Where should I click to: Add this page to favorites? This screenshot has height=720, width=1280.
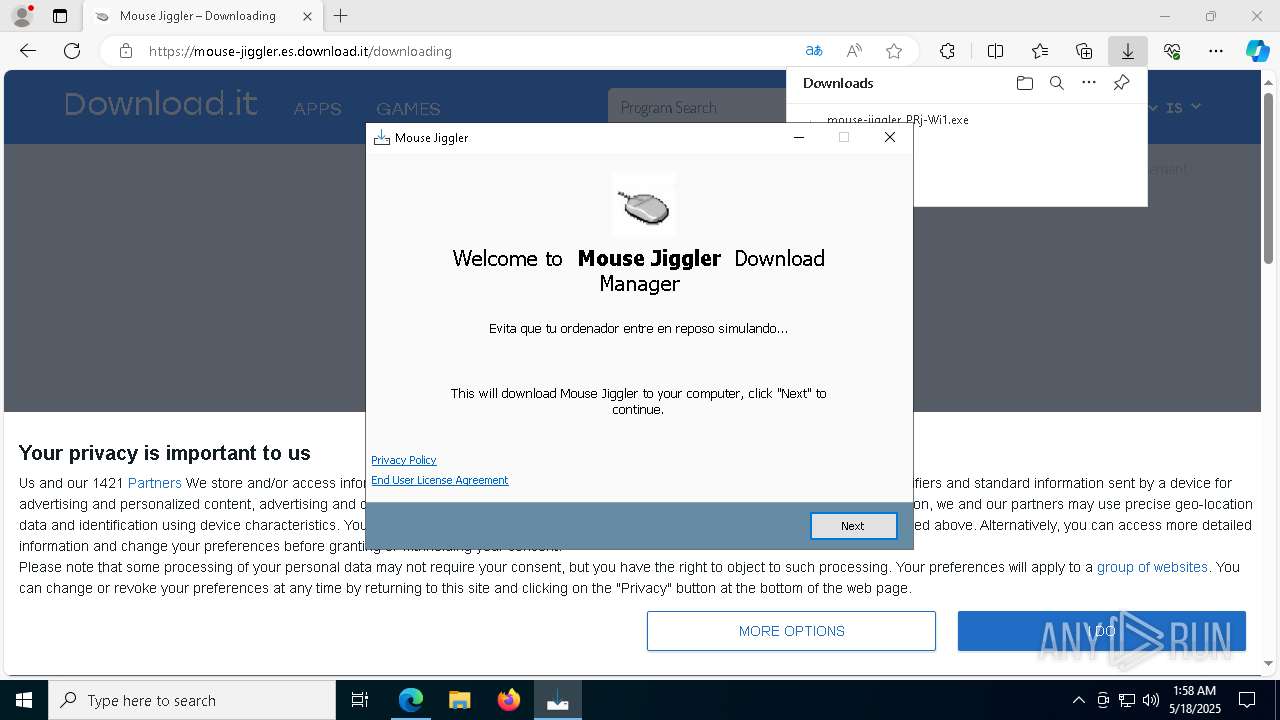(x=894, y=51)
